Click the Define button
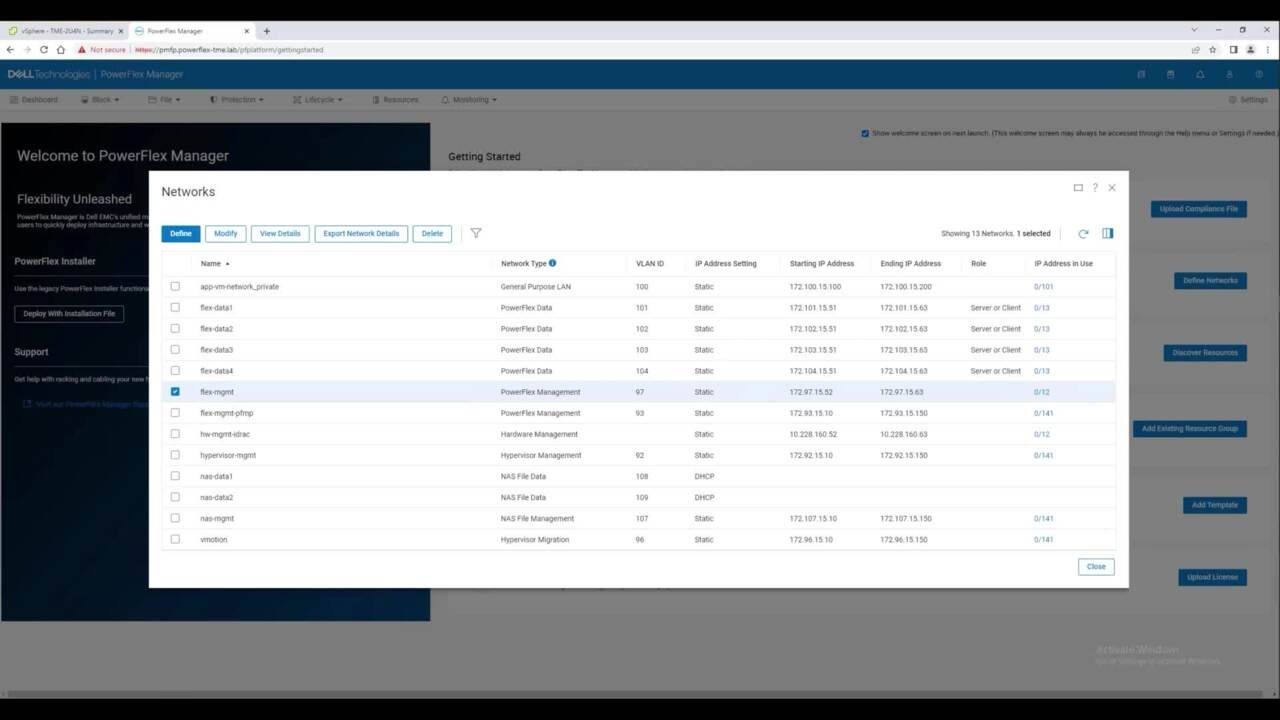This screenshot has height=720, width=1280. coord(181,233)
